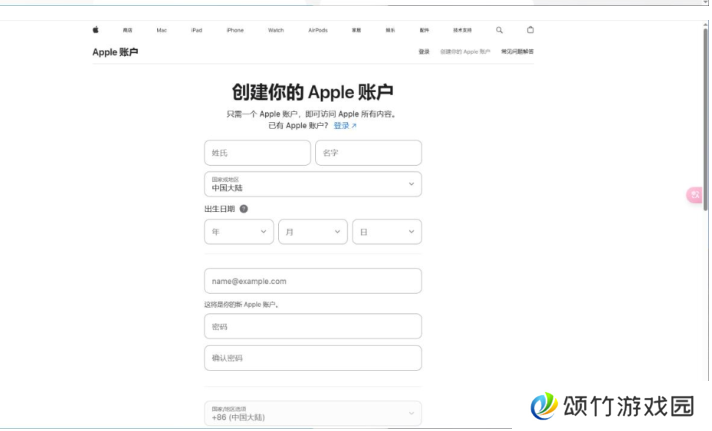
Task: Open the 日 (day) dropdown
Action: 387,232
